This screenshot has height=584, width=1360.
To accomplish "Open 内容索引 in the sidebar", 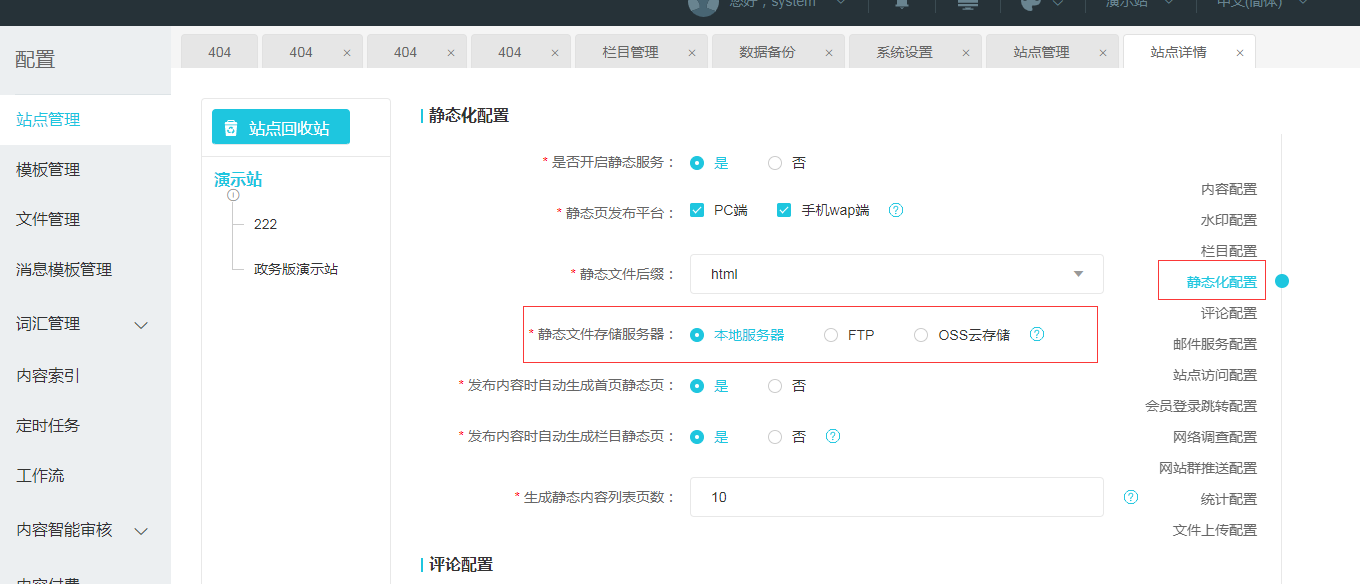I will click(x=85, y=376).
